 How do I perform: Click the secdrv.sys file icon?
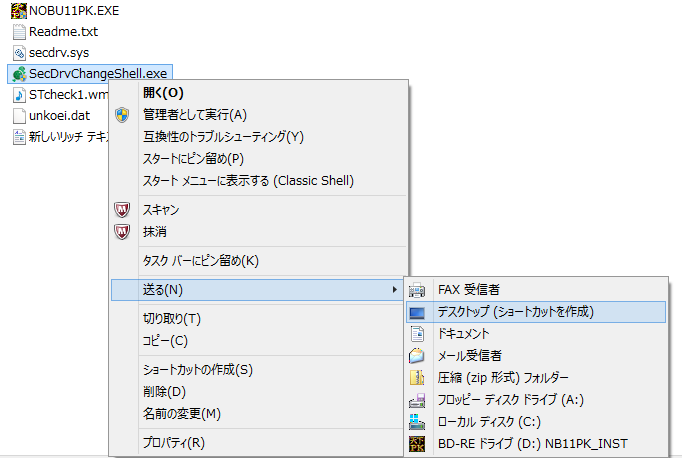point(18,53)
